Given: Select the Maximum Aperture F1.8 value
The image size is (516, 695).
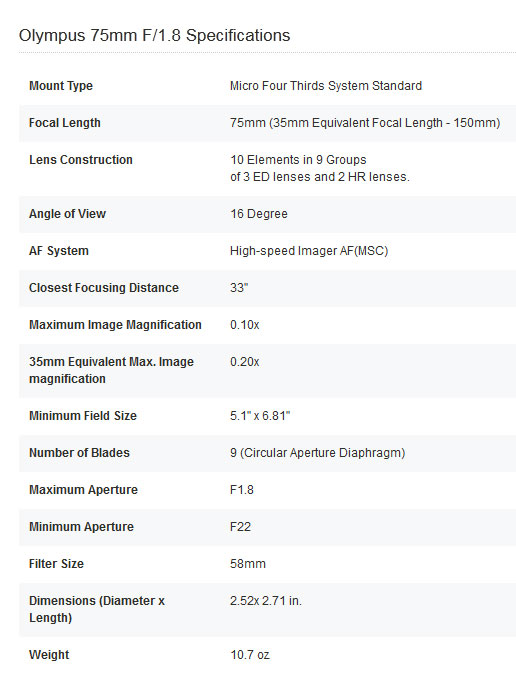Looking at the screenshot, I should pyautogui.click(x=242, y=490).
